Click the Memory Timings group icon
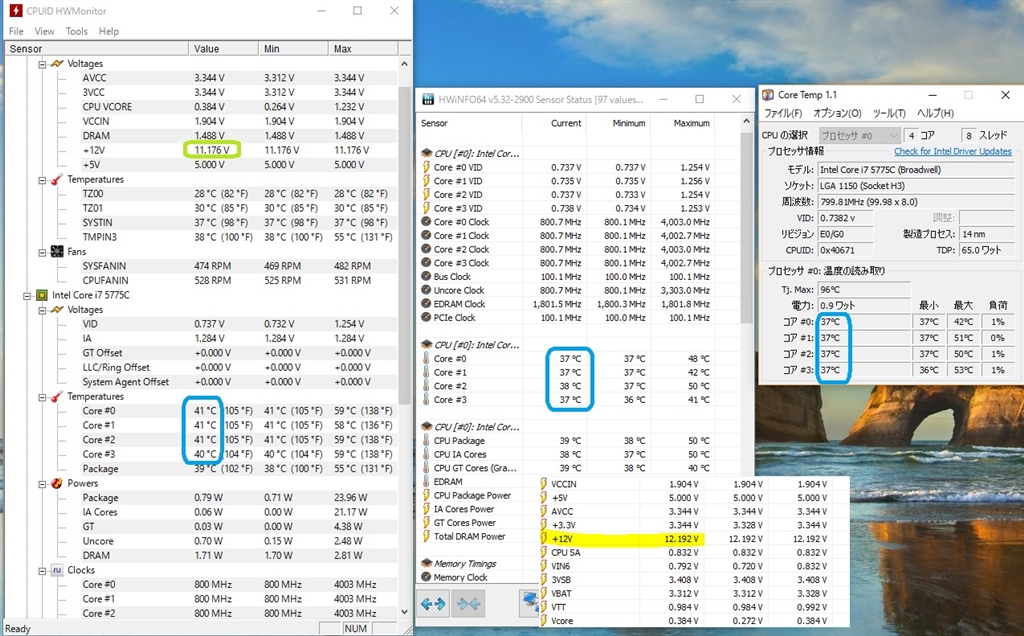1024x636 pixels. tap(426, 564)
